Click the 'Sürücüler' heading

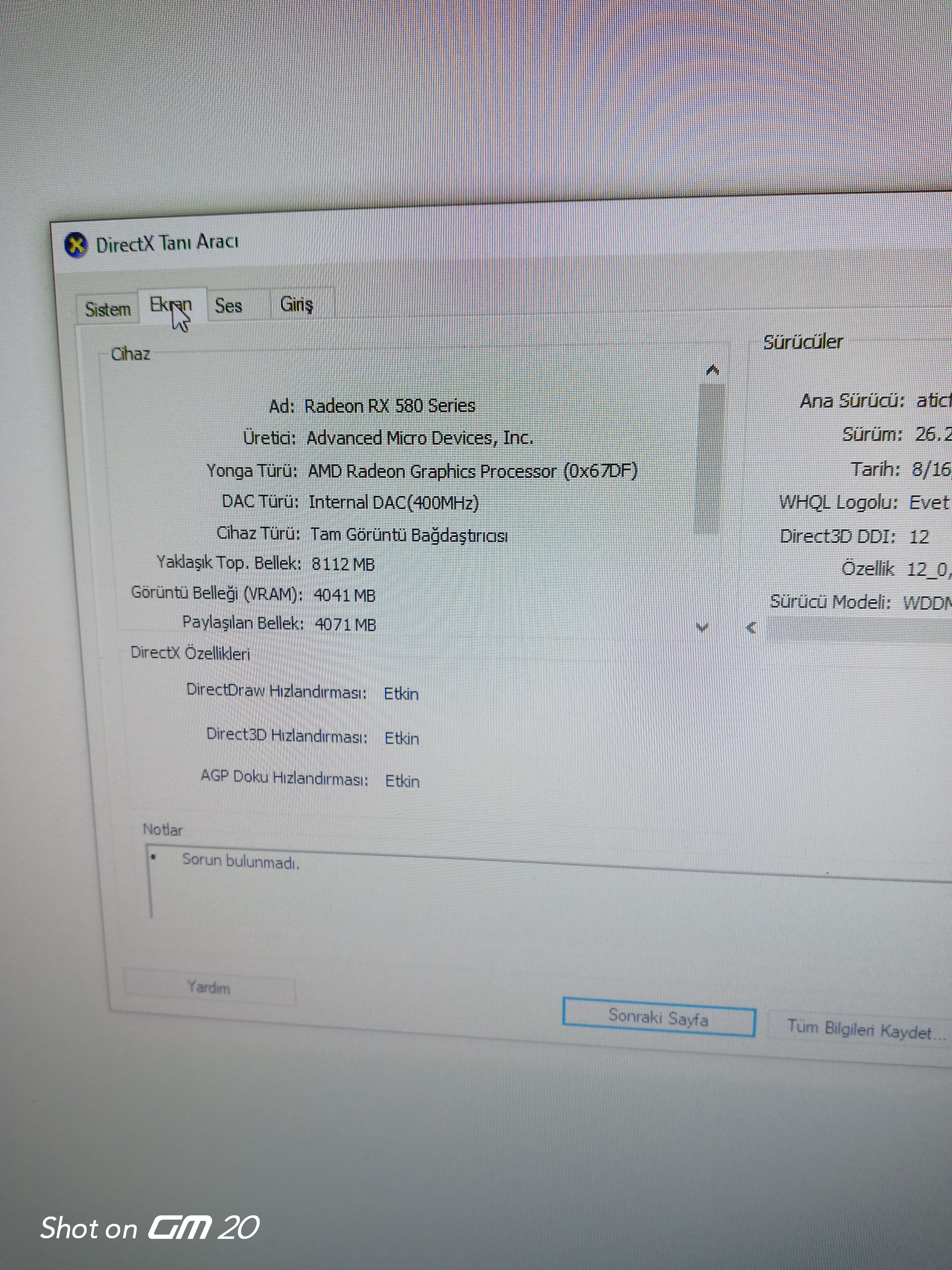pos(803,342)
